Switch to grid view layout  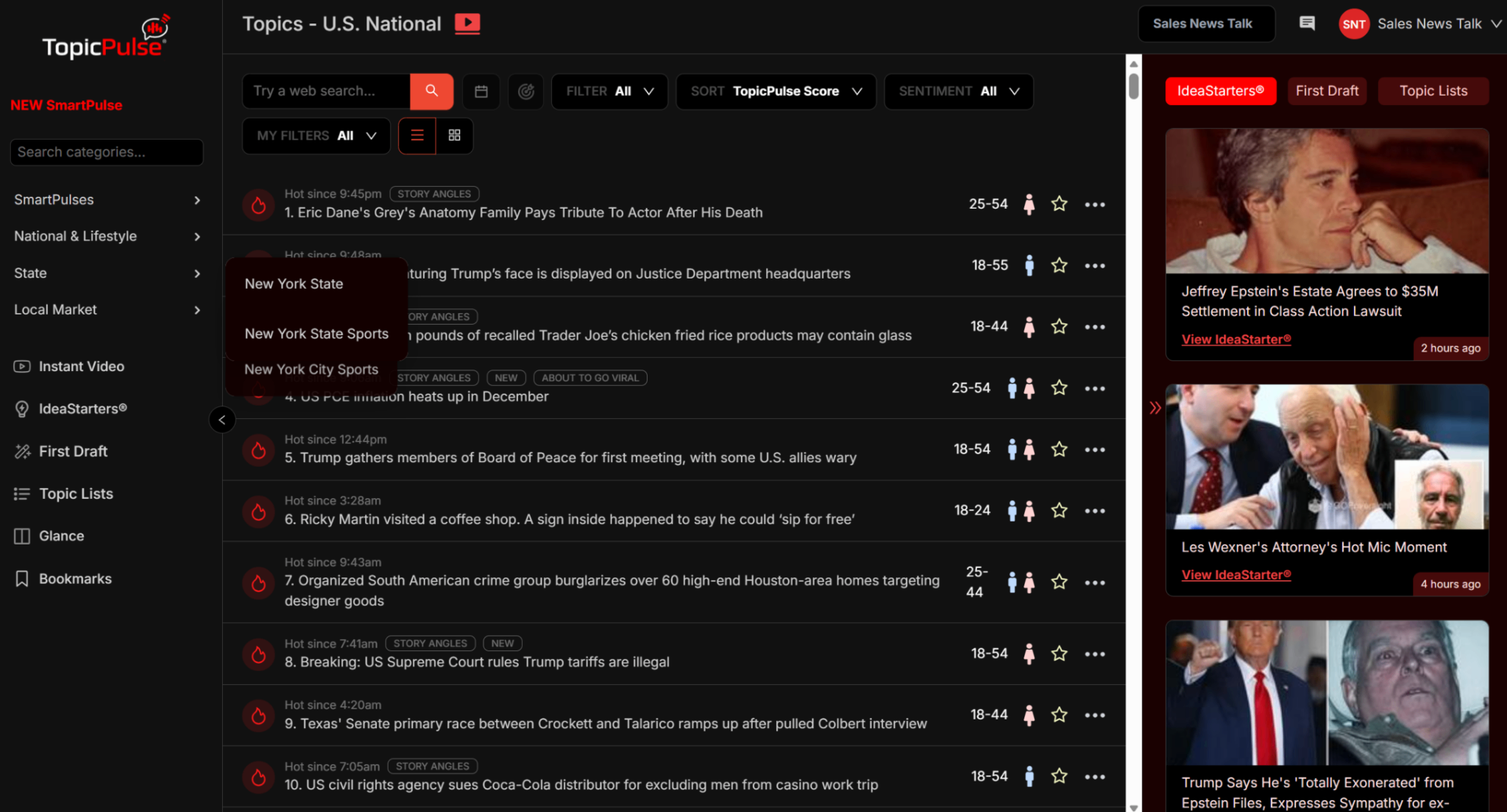[454, 136]
